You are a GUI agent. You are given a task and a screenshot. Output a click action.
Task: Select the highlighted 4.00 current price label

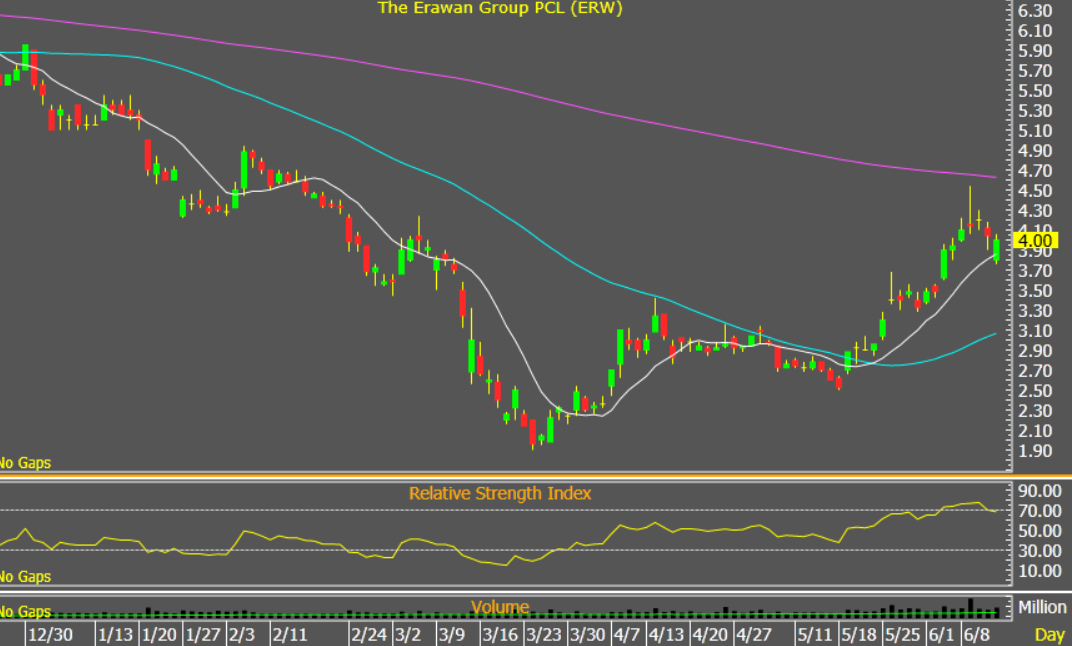(x=1035, y=241)
